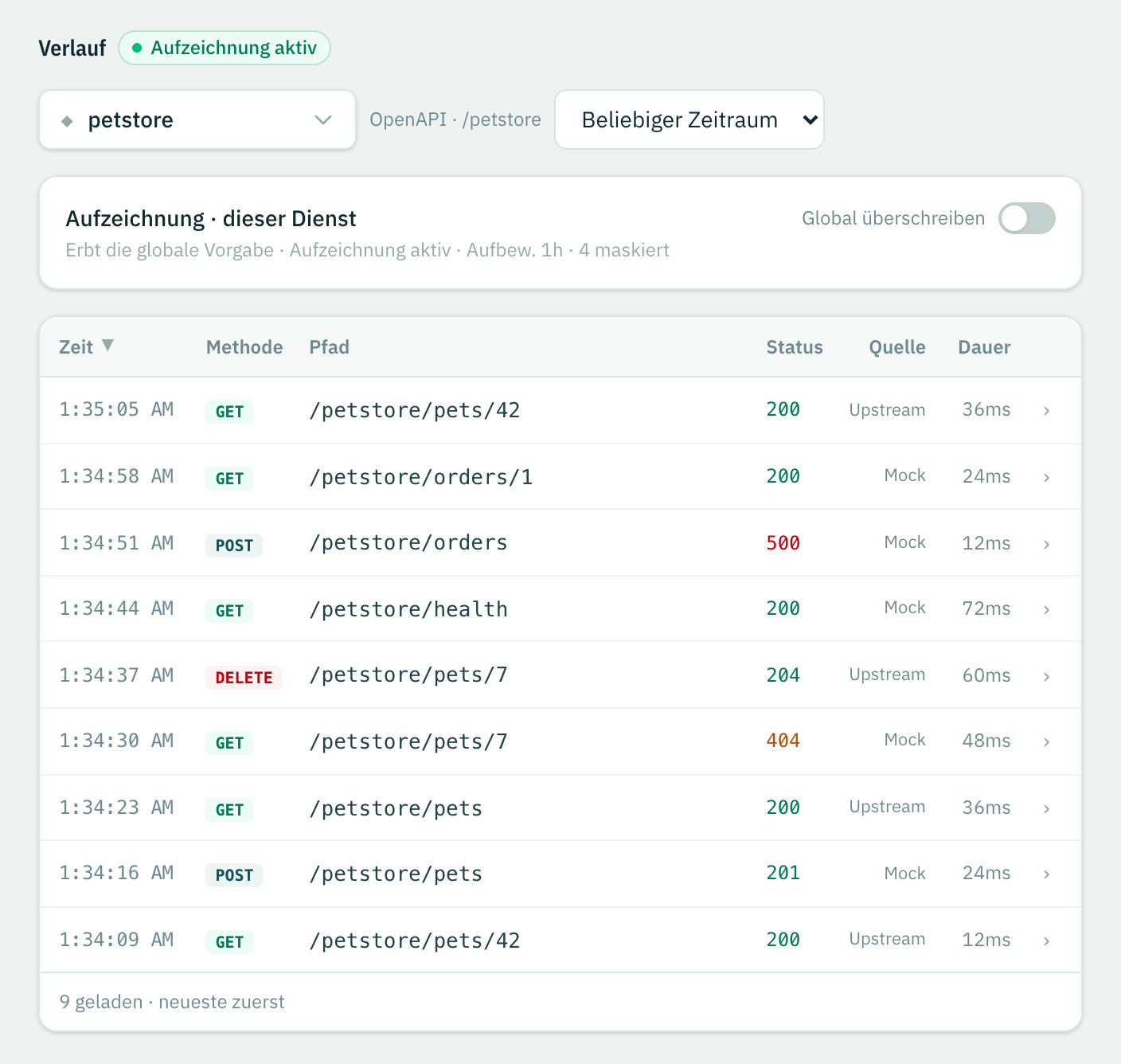Click the Aufzeichnung · dieser Dienst heading
This screenshot has width=1121, height=1064.
(x=211, y=218)
